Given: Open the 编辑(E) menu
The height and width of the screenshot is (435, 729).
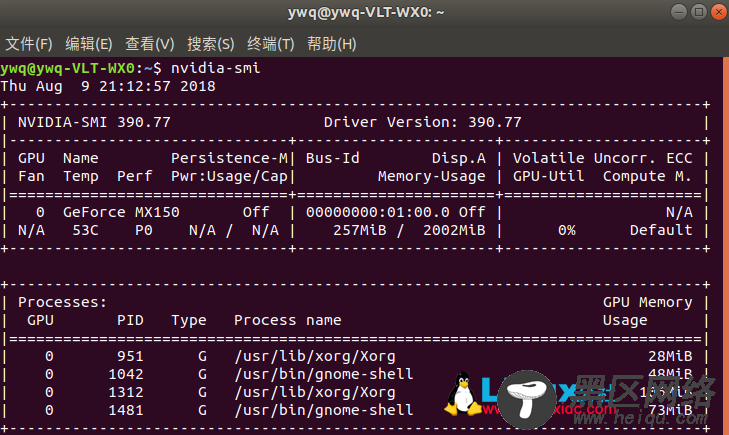Looking at the screenshot, I should point(89,44).
